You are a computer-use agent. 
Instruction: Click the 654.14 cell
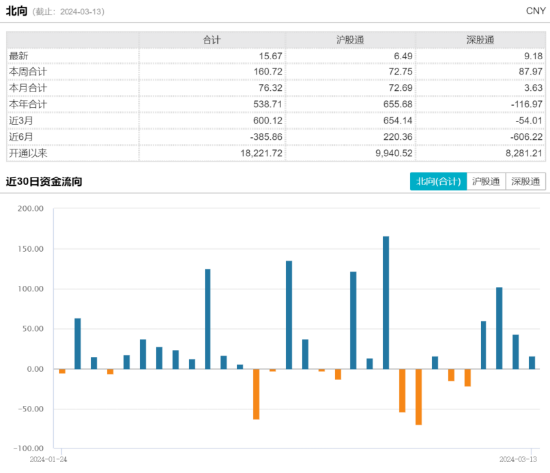pyautogui.click(x=398, y=121)
